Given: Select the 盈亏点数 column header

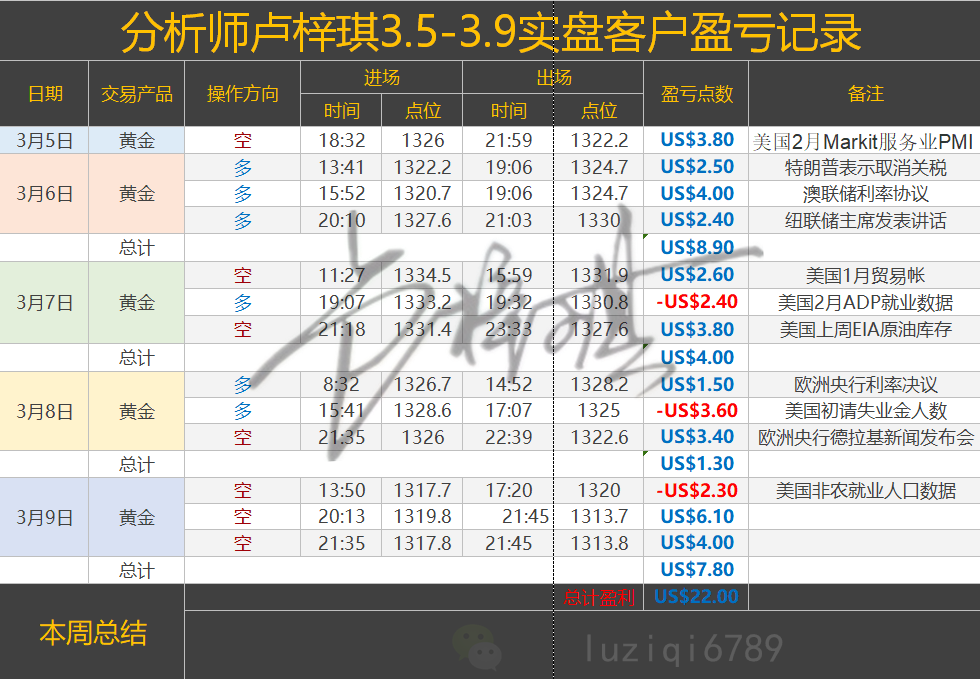Looking at the screenshot, I should (697, 94).
